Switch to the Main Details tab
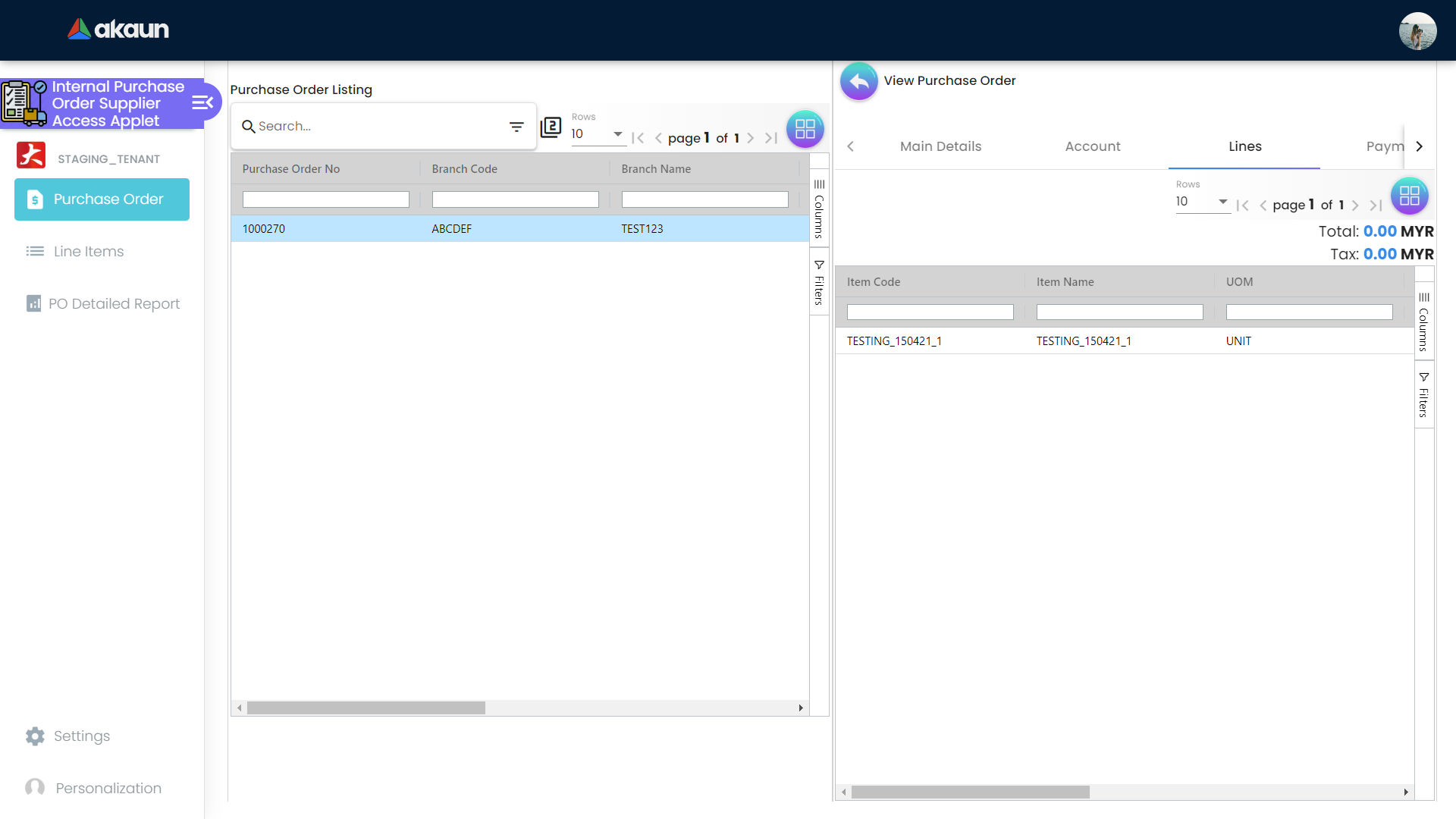This screenshot has width=1456, height=819. pos(940,146)
